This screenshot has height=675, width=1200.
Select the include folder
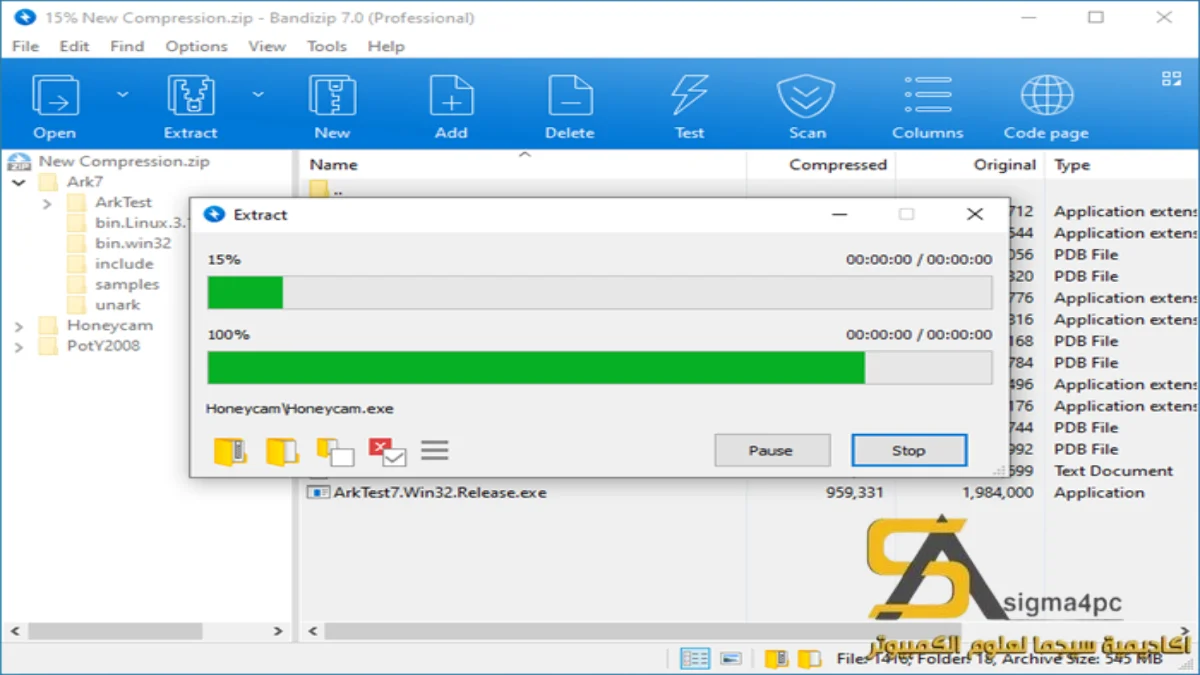124,264
